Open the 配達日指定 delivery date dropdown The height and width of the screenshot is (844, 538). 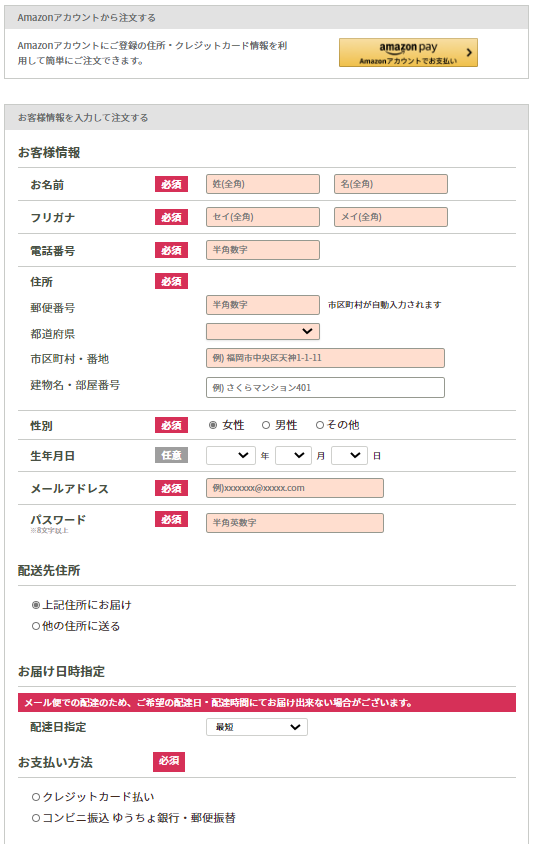click(x=257, y=727)
